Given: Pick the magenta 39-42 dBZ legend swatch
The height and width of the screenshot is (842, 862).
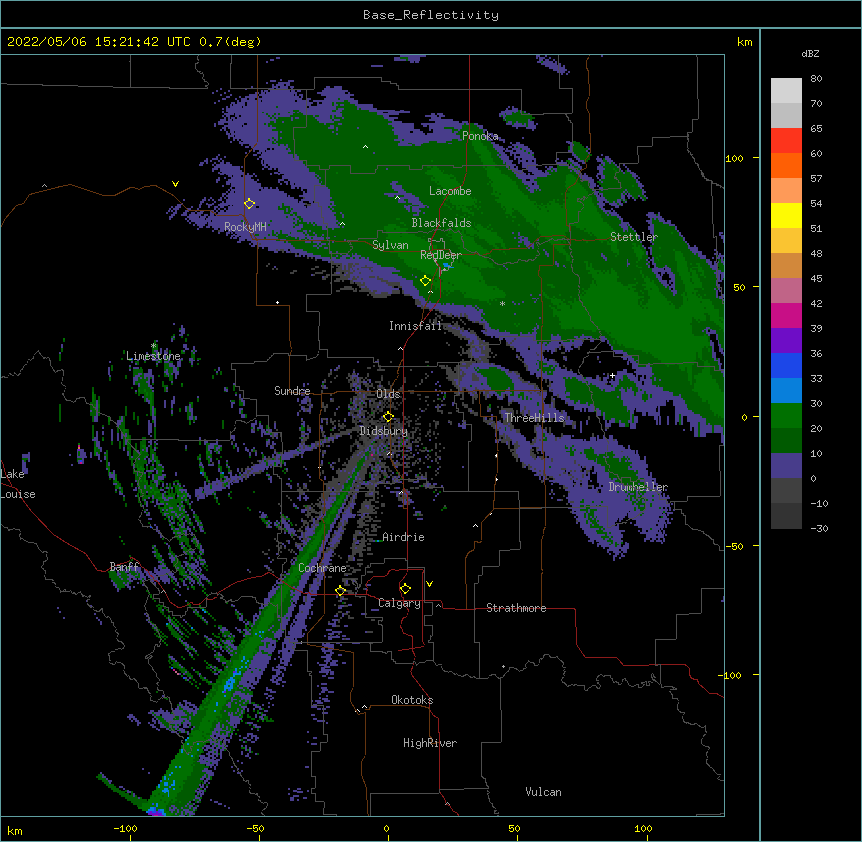Looking at the screenshot, I should (786, 316).
